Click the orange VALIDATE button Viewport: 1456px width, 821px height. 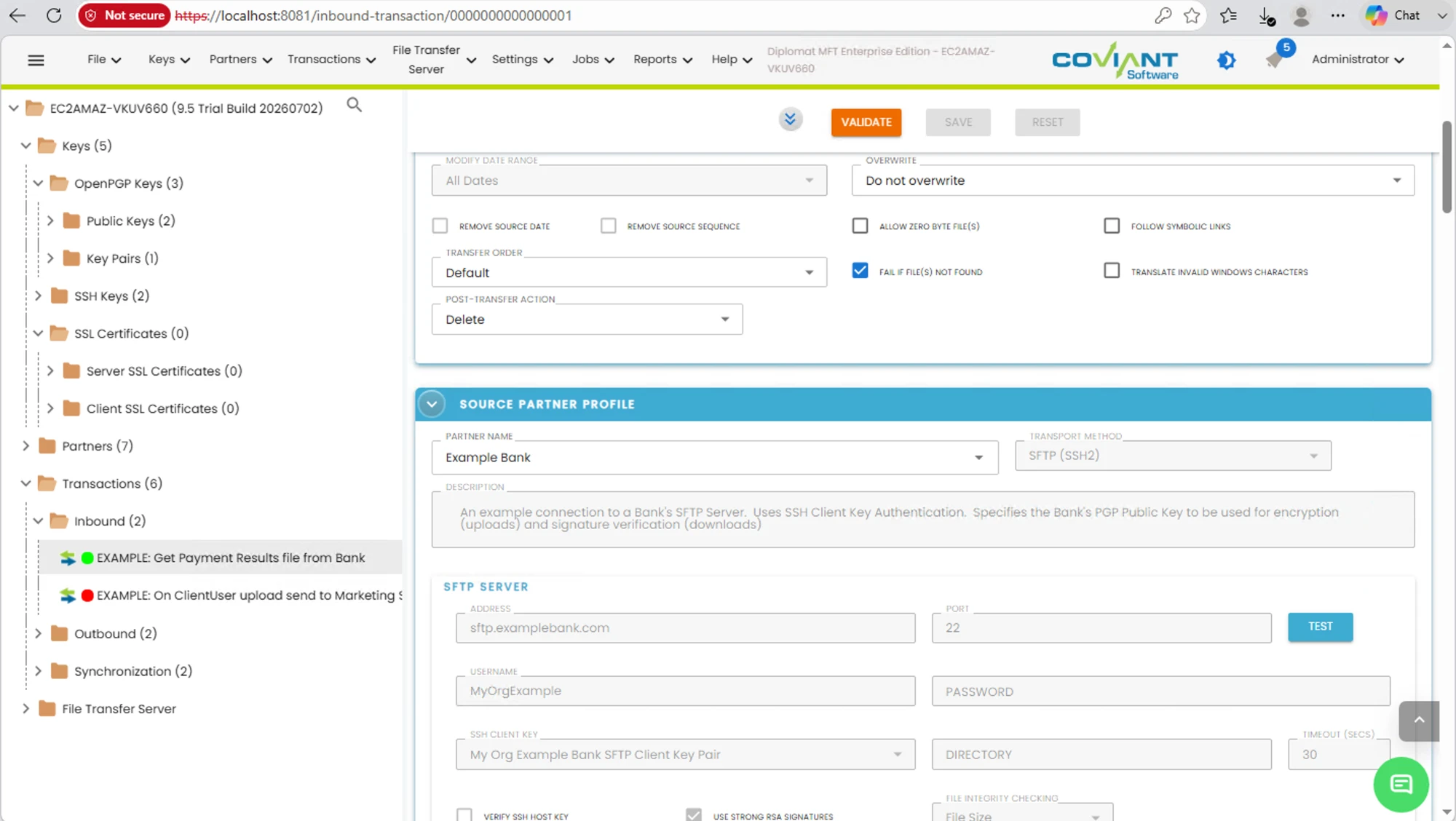[x=866, y=122]
